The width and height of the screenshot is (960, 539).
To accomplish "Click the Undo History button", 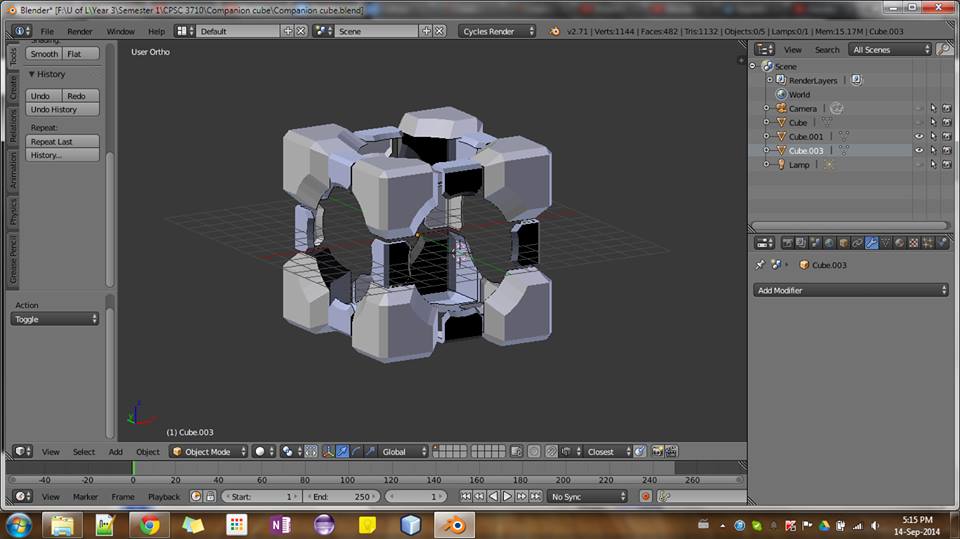I will [62, 110].
